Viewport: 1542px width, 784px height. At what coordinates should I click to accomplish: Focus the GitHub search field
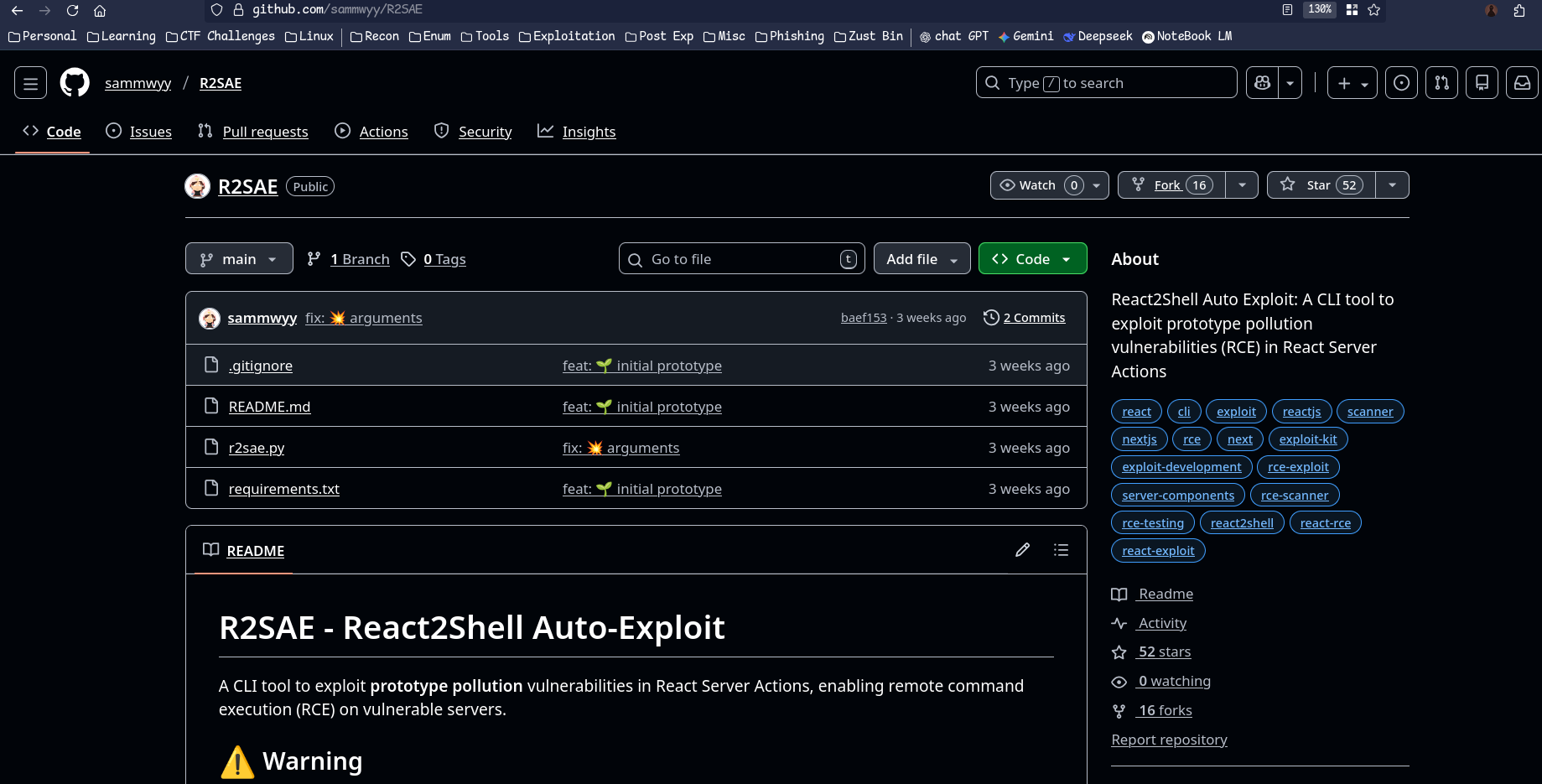click(1106, 83)
